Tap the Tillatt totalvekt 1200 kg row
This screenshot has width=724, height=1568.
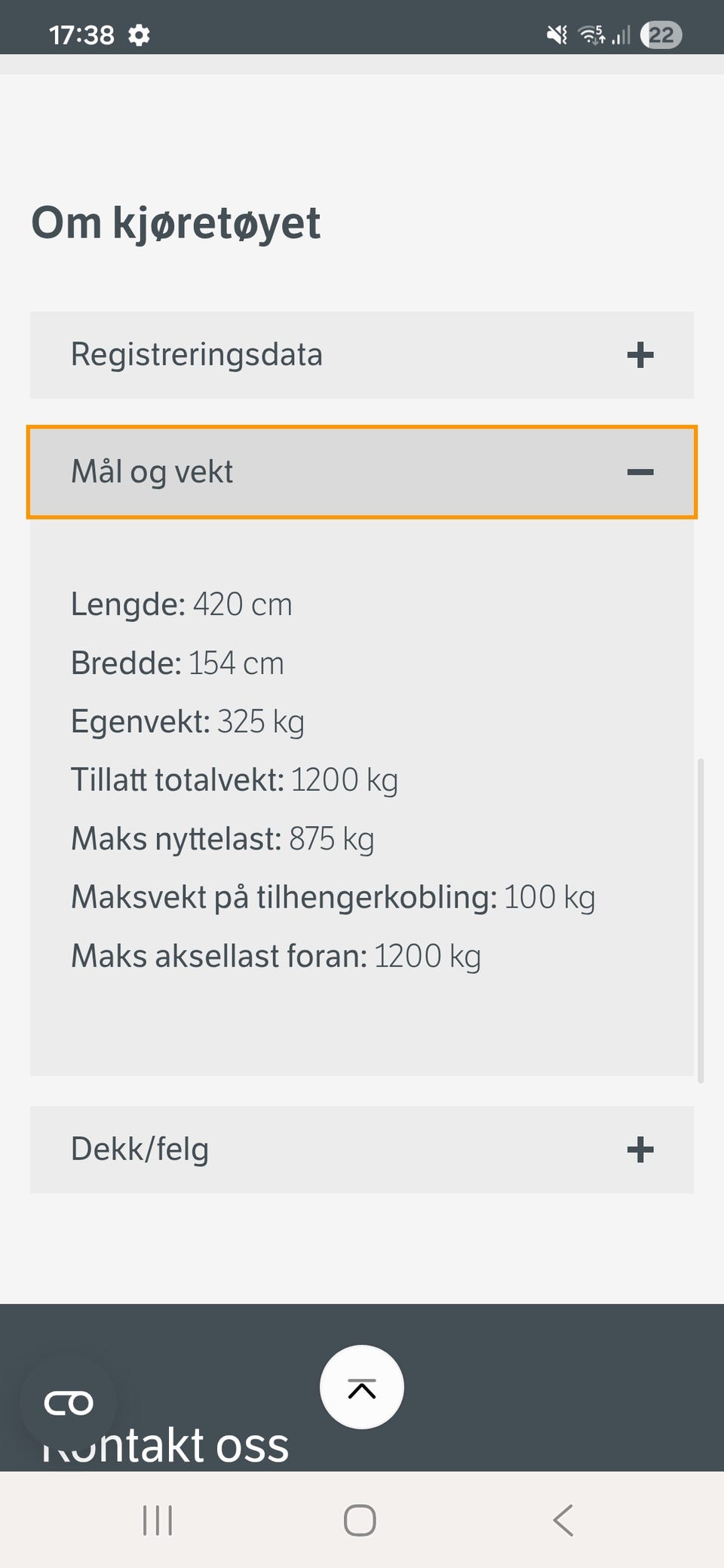(x=234, y=780)
